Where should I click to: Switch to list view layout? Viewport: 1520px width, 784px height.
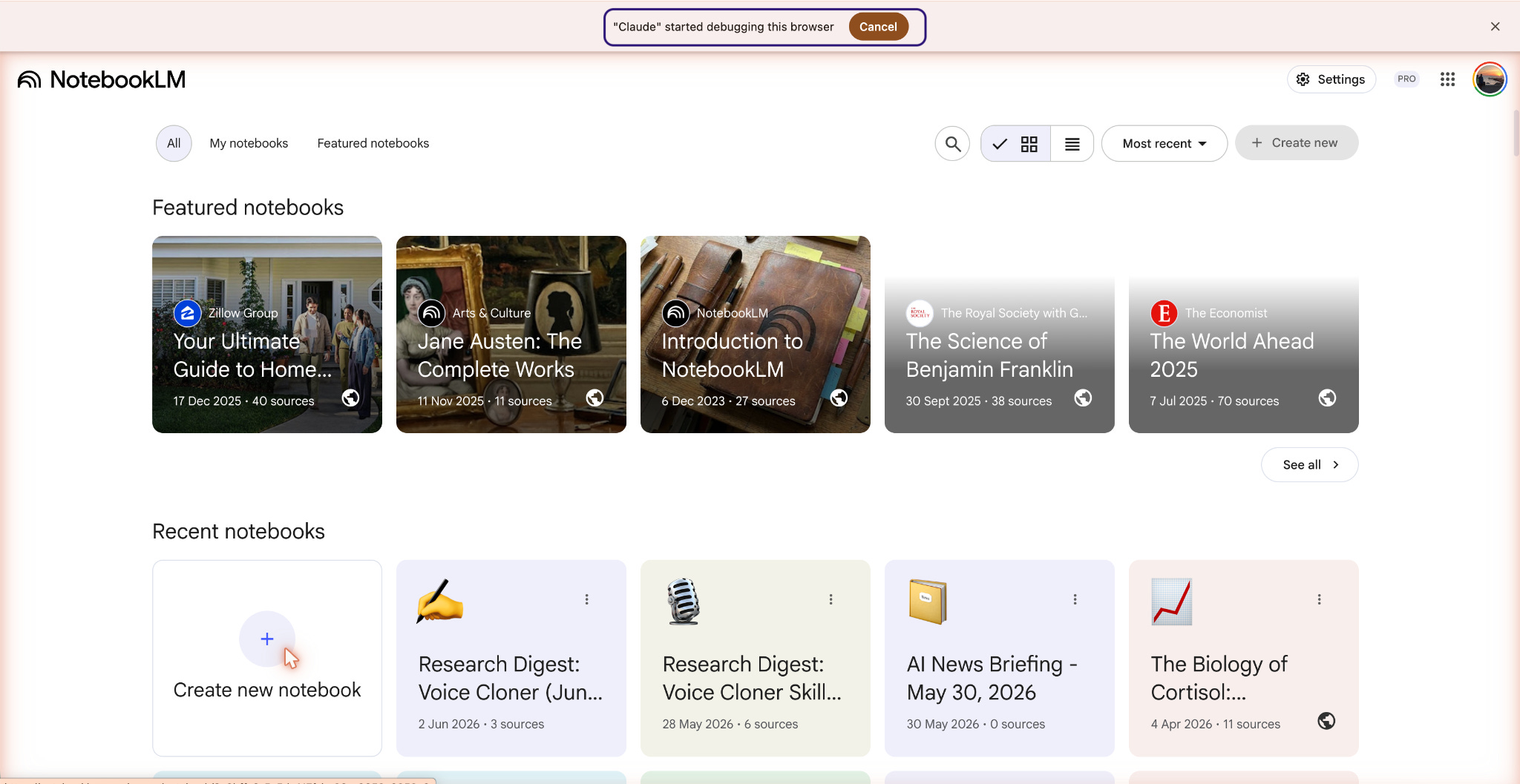click(1072, 144)
